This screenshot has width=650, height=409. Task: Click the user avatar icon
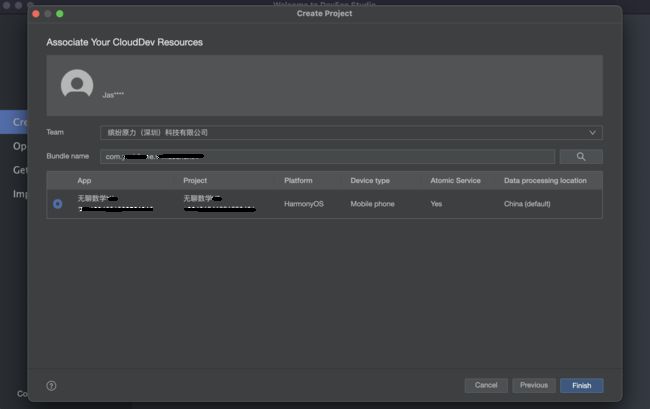pyautogui.click(x=77, y=84)
